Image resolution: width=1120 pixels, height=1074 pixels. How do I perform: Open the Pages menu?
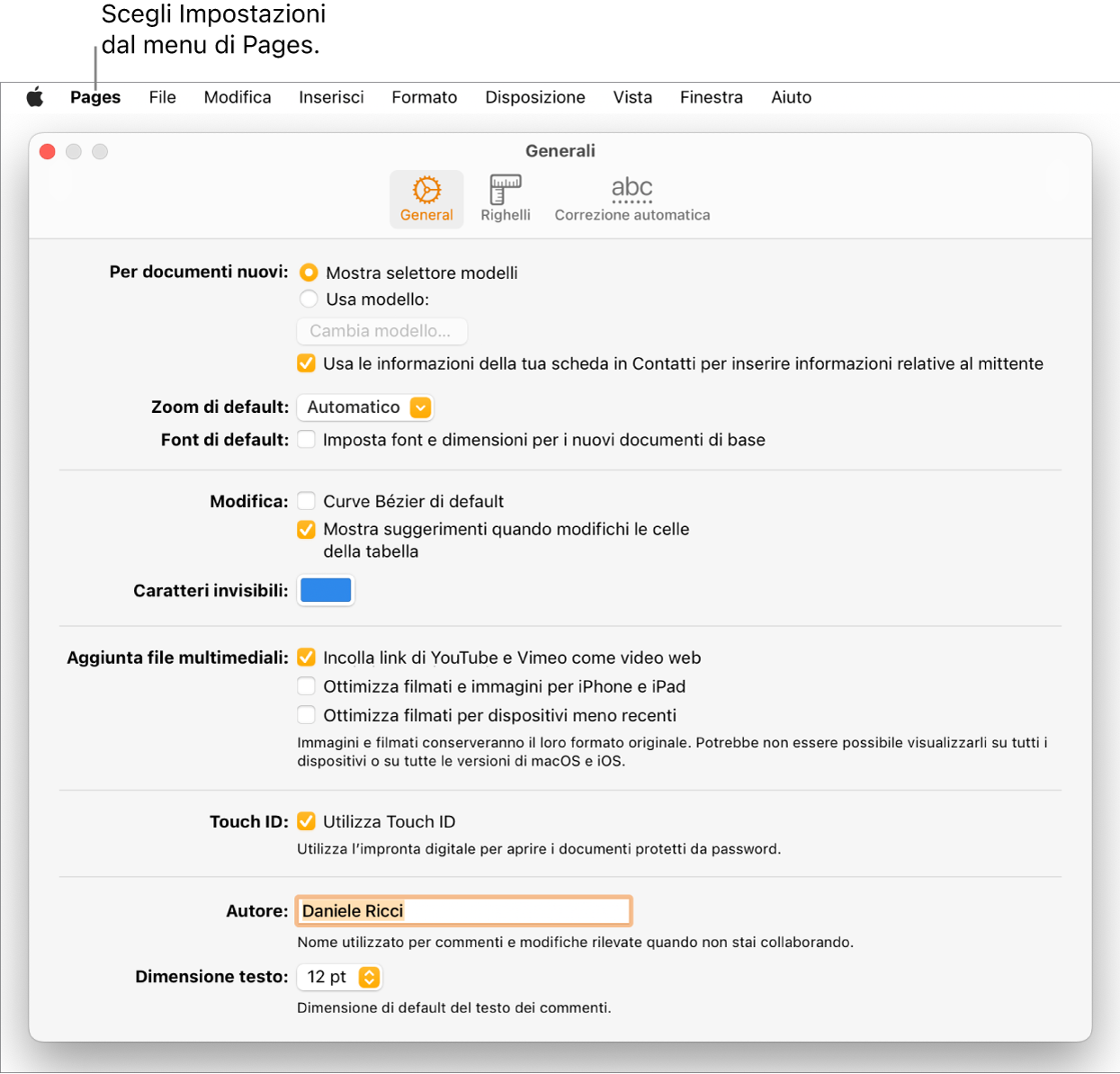click(x=95, y=97)
